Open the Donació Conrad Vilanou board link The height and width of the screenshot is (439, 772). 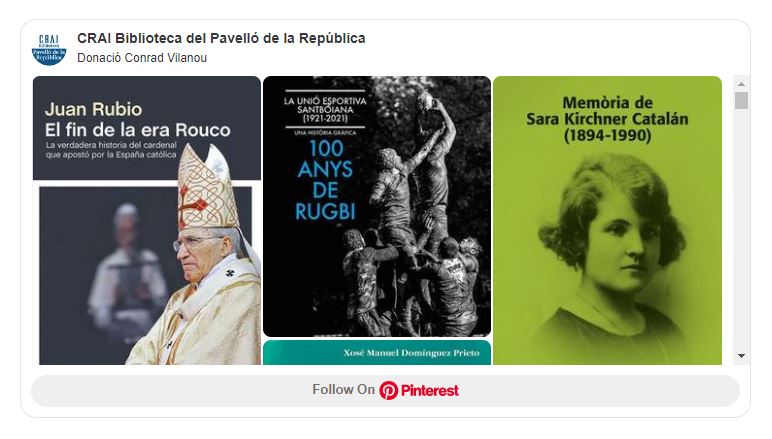[x=142, y=58]
